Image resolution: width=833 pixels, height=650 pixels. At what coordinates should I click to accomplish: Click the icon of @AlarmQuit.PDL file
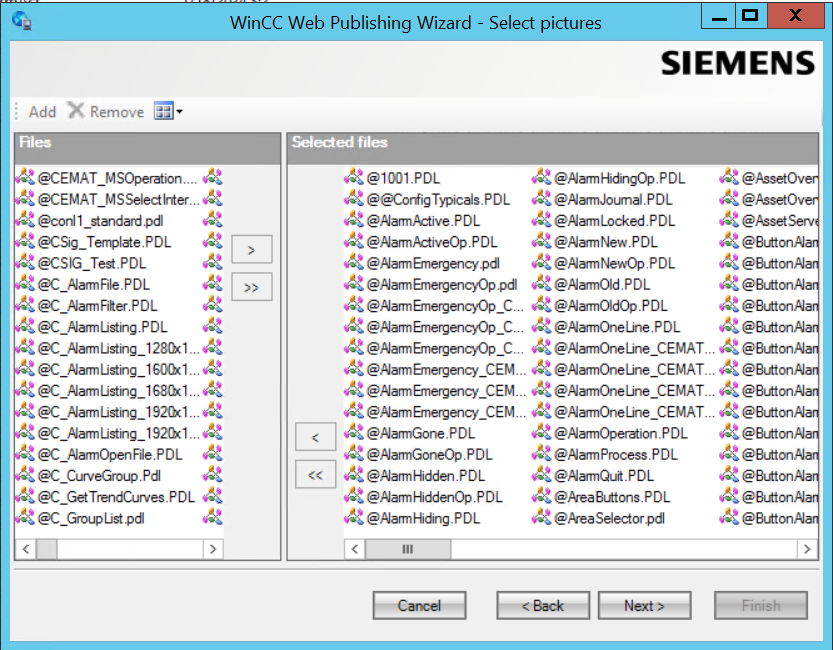[x=541, y=474]
